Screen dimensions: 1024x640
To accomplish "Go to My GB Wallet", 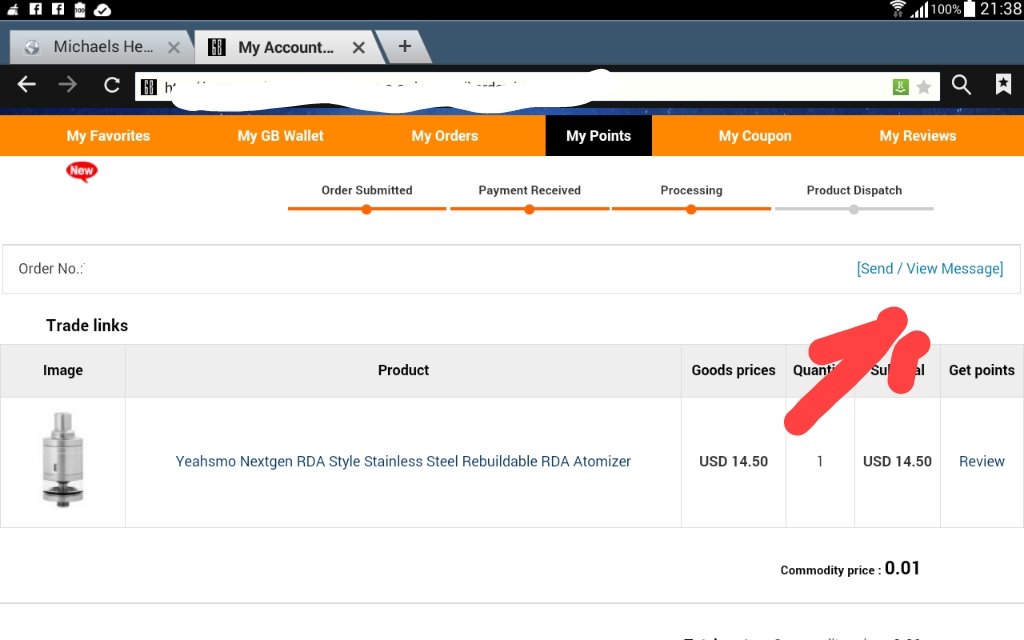I will pos(280,136).
